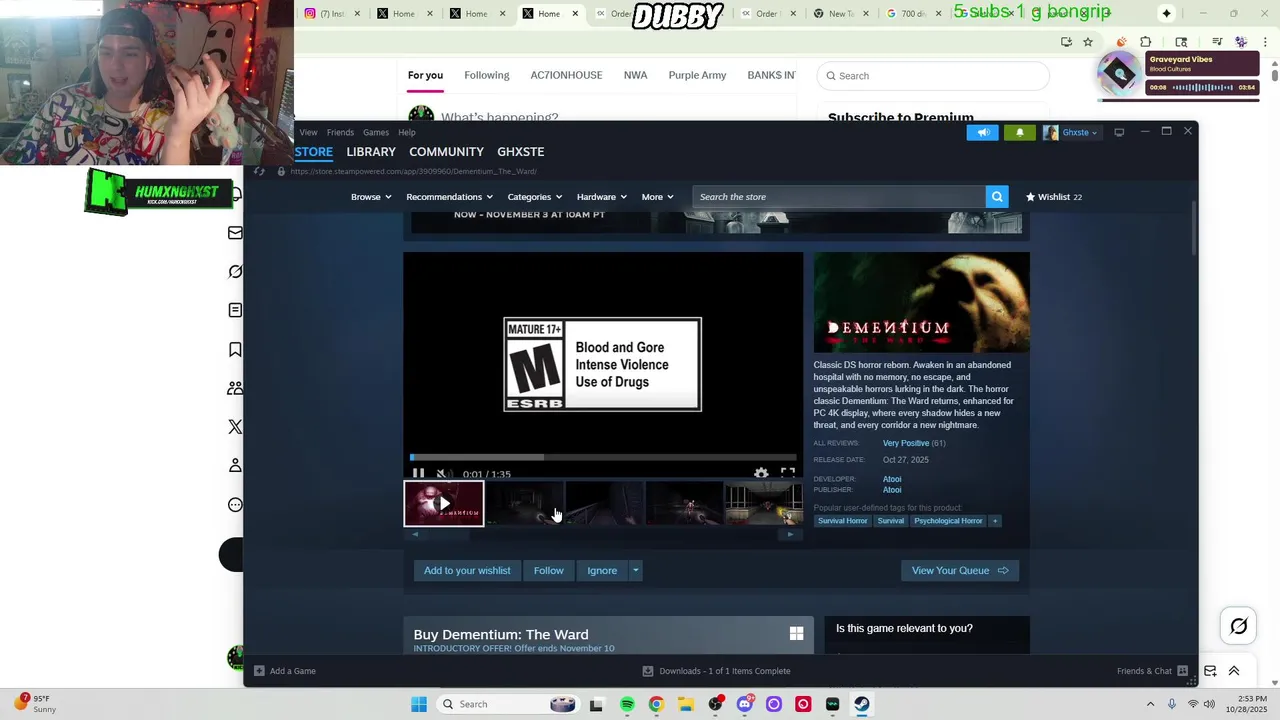Ignore this game
This screenshot has height=720, width=1280.
coord(602,570)
